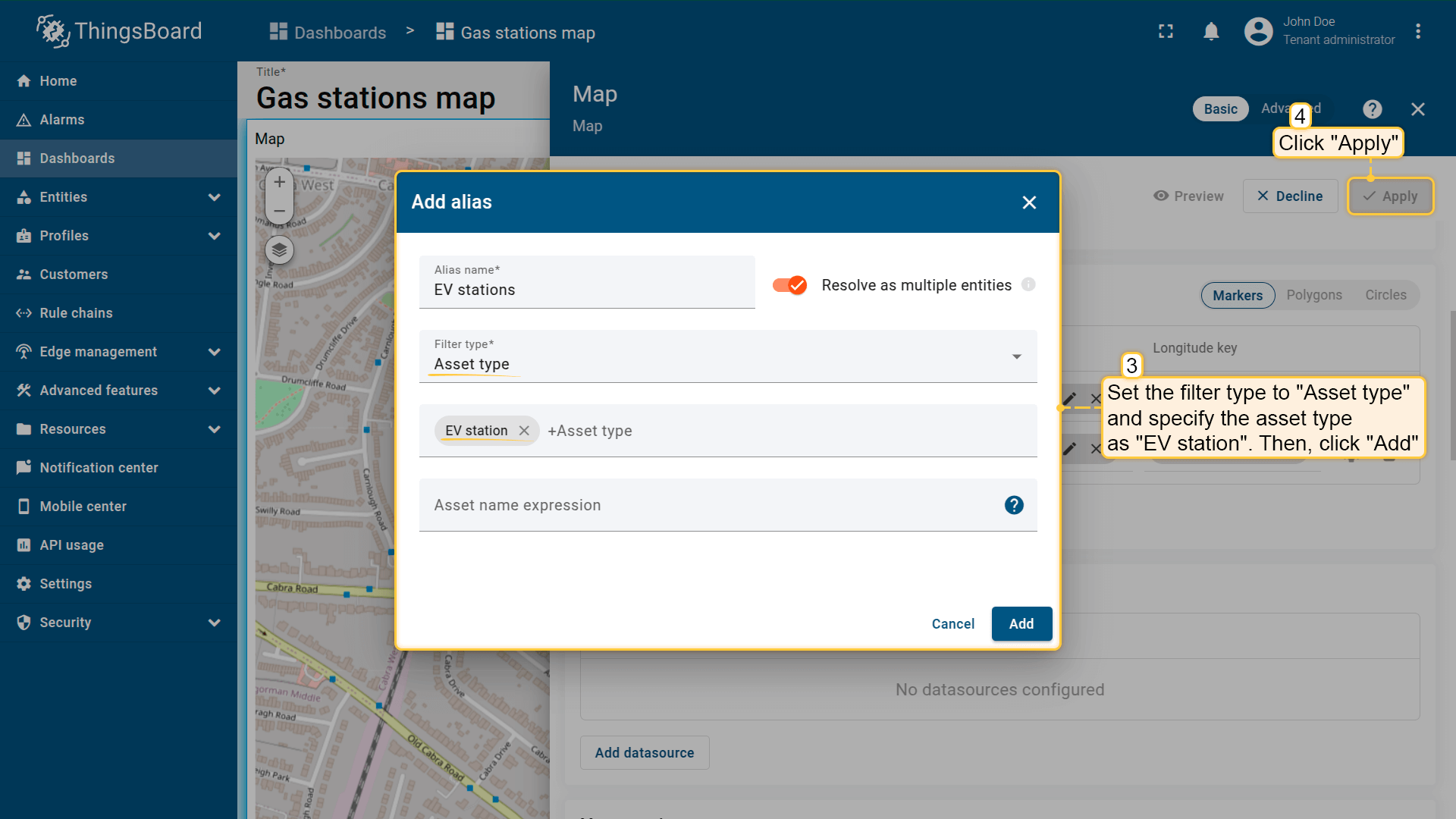Open the vertical three-dot user menu

(x=1417, y=32)
